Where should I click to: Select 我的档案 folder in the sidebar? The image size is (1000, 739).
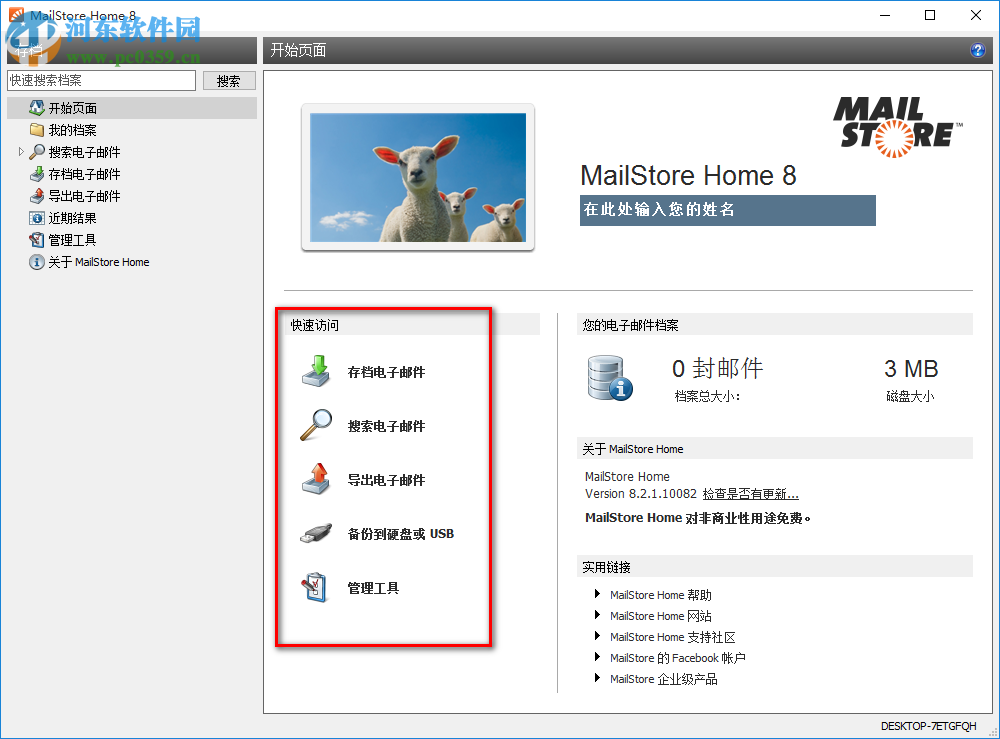tap(62, 130)
